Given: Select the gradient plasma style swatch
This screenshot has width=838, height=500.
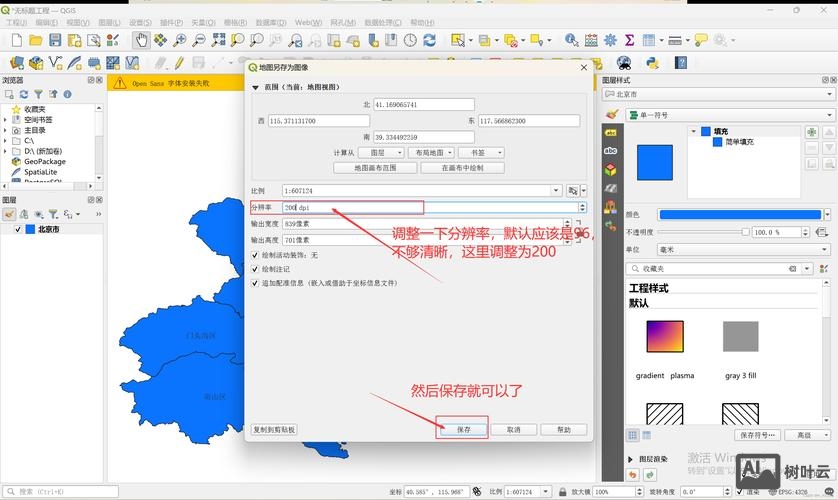Looking at the screenshot, I should tap(665, 336).
